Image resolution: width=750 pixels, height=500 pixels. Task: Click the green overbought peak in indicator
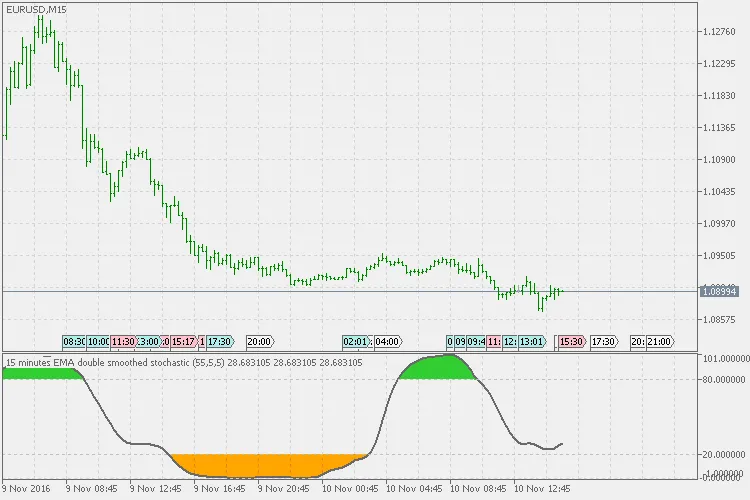point(440,367)
